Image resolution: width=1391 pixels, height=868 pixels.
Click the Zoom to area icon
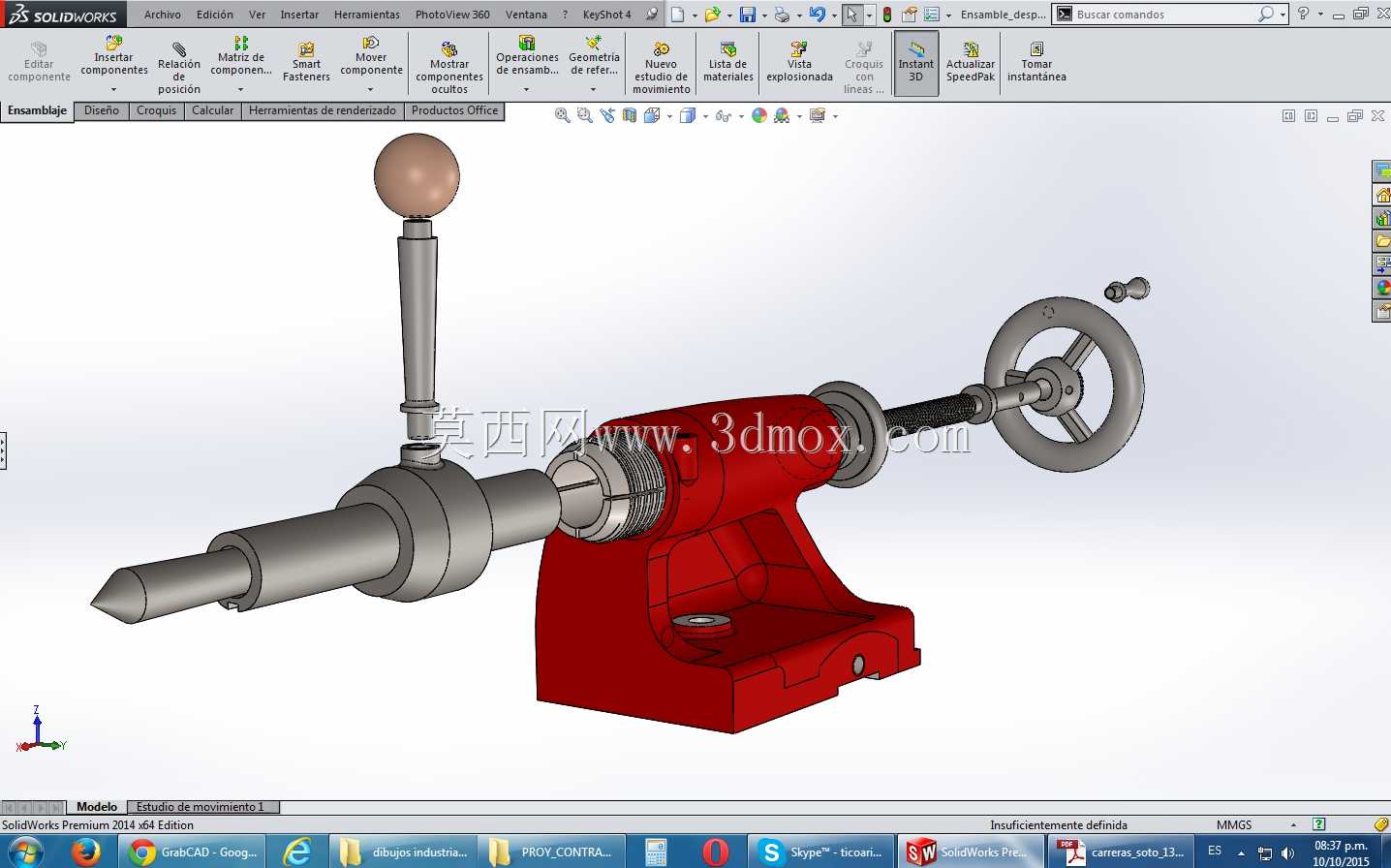[584, 115]
